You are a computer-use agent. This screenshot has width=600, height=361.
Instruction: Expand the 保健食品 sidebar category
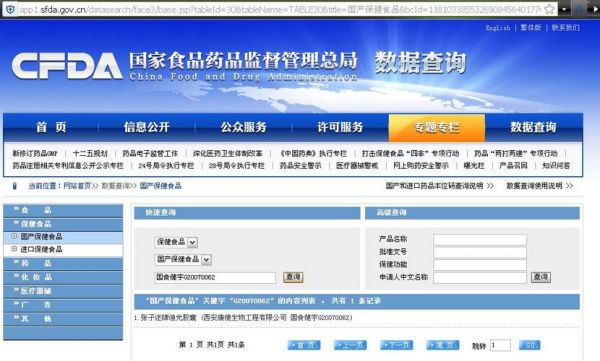[63, 224]
